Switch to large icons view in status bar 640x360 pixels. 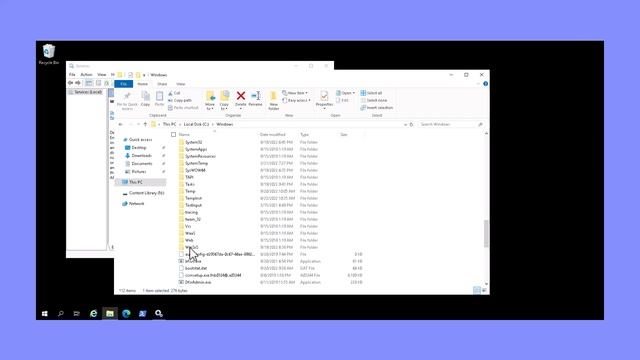pos(484,290)
